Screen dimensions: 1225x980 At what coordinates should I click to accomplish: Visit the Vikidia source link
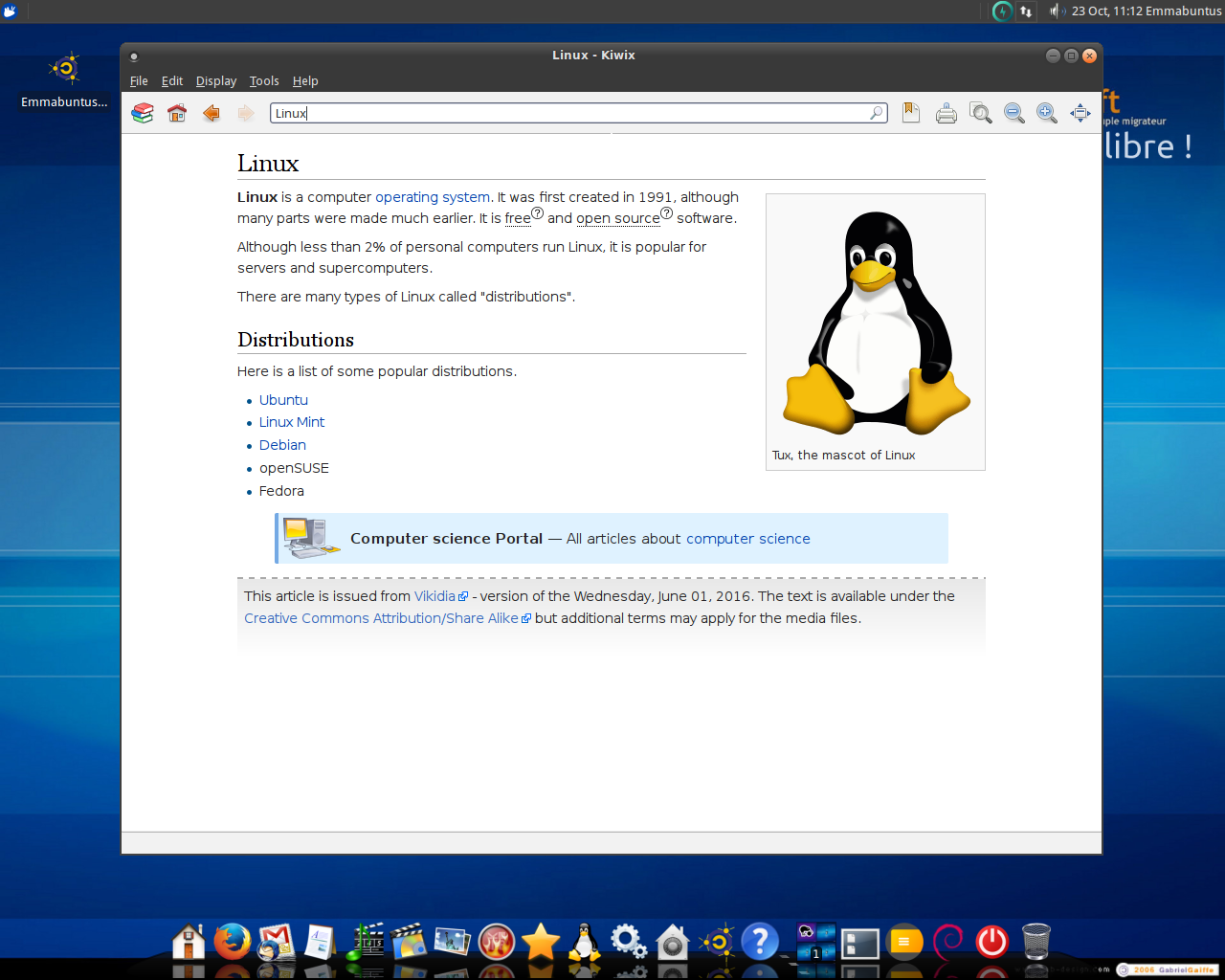pos(434,596)
